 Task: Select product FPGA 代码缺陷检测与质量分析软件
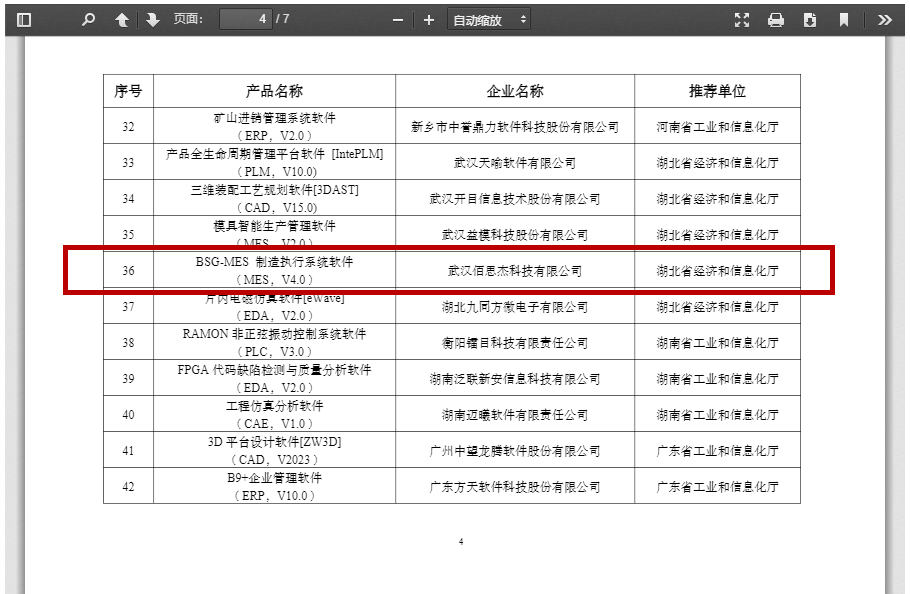click(x=275, y=370)
